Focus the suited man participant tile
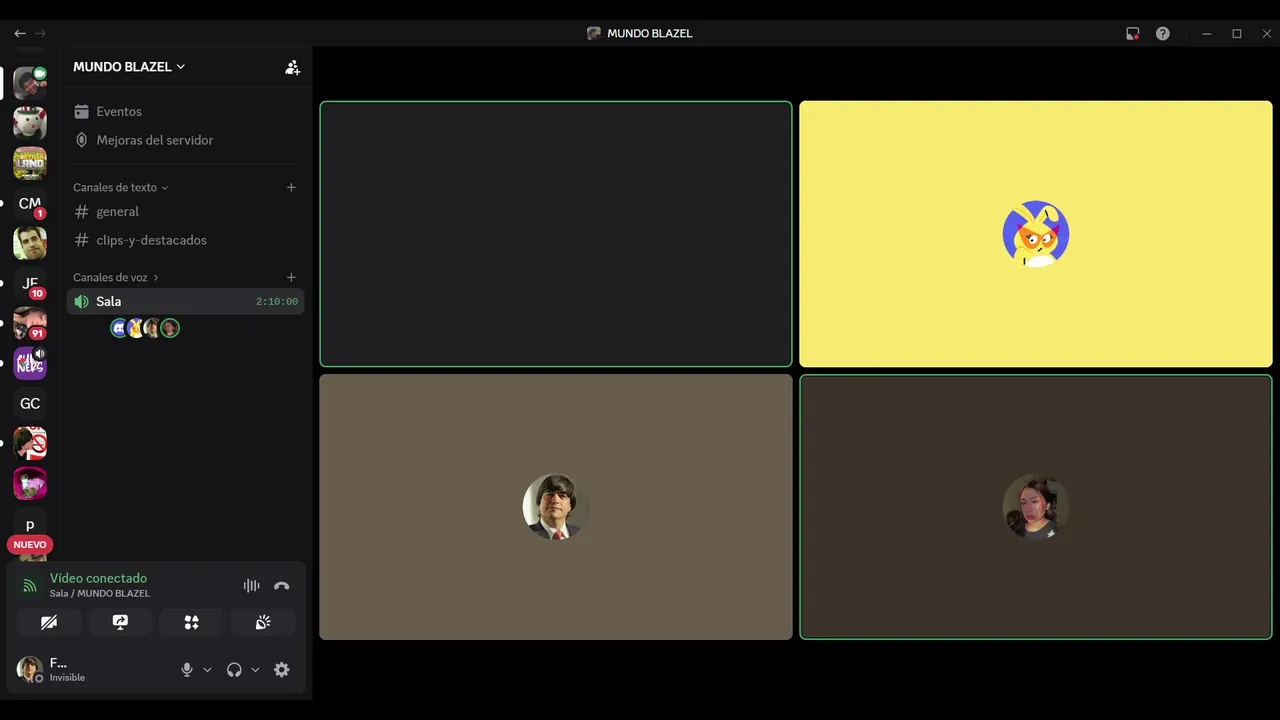The width and height of the screenshot is (1280, 720). tap(556, 507)
